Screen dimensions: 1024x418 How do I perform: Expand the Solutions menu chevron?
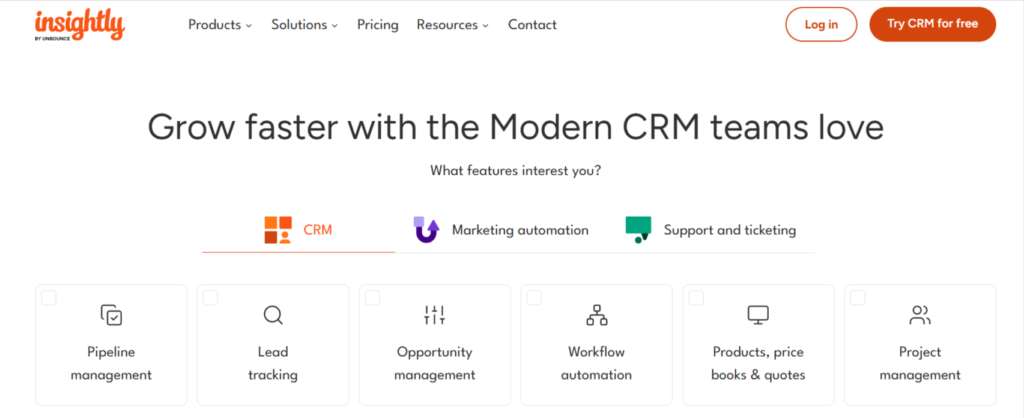pyautogui.click(x=334, y=26)
